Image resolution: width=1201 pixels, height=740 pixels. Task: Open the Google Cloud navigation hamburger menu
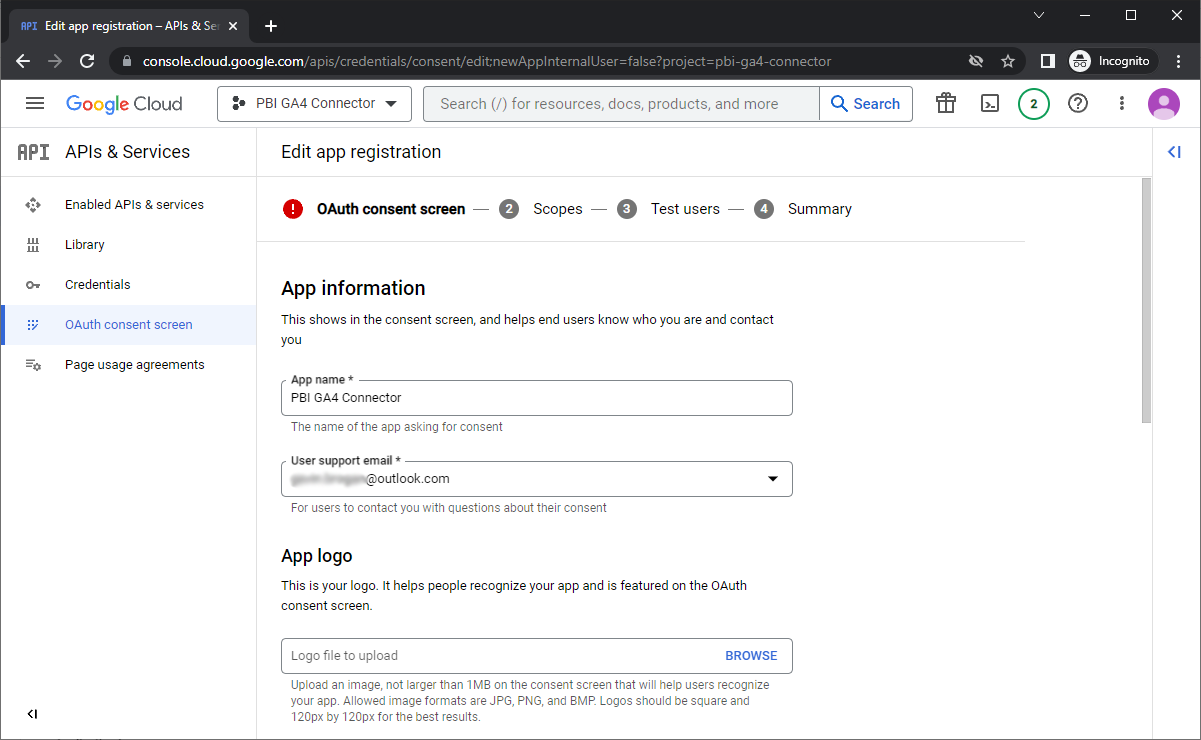click(x=35, y=104)
